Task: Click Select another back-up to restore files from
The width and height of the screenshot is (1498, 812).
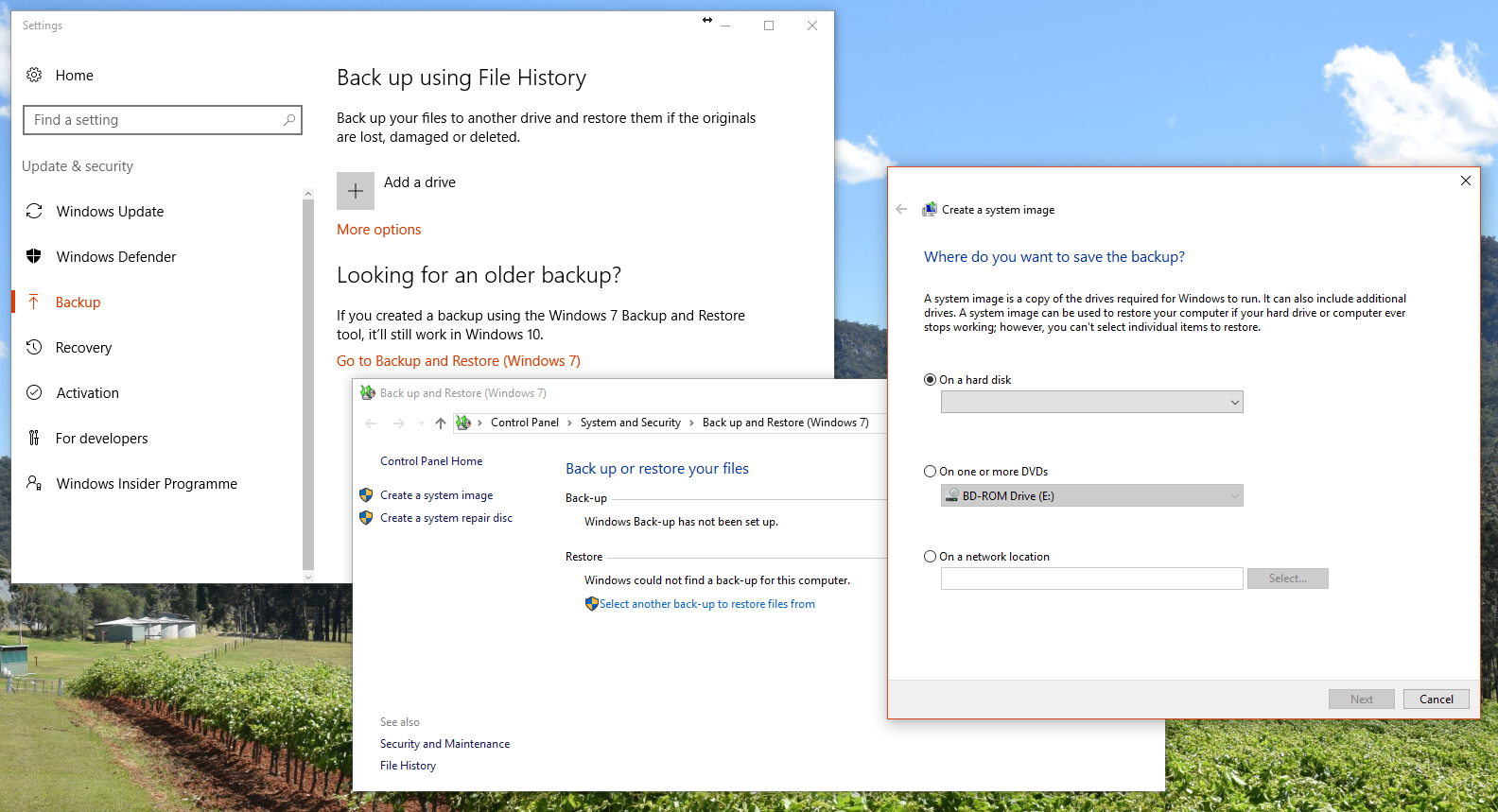Action: point(707,603)
